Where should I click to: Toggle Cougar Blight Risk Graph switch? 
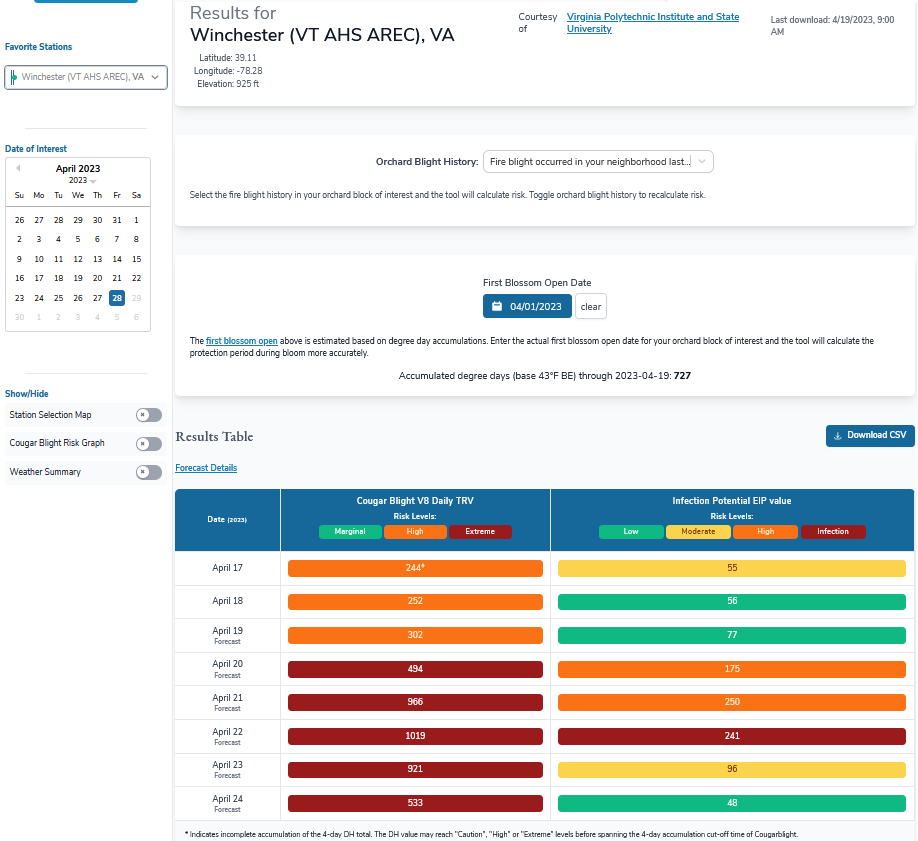coord(149,443)
